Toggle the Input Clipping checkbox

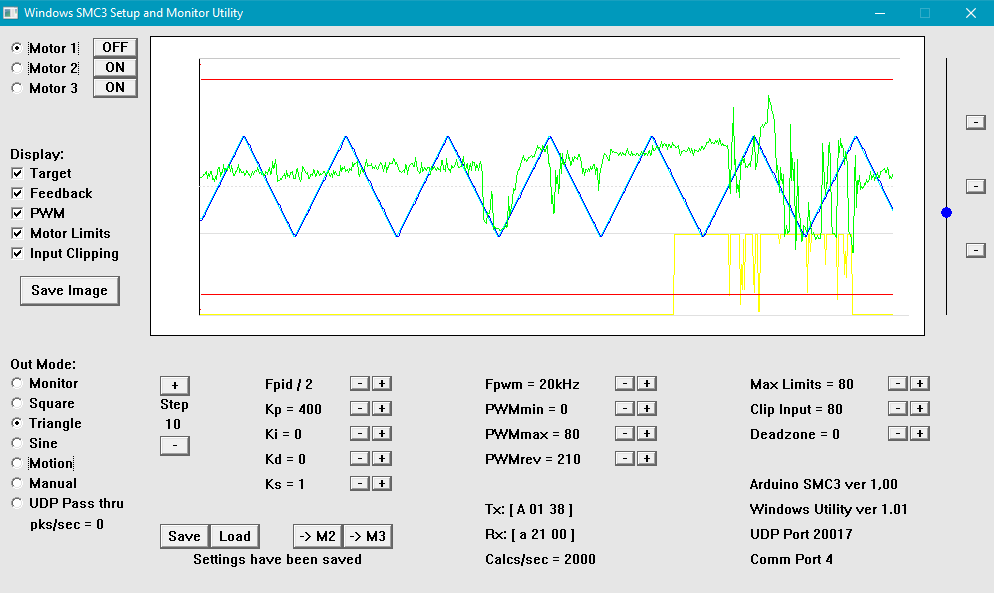click(x=17, y=253)
